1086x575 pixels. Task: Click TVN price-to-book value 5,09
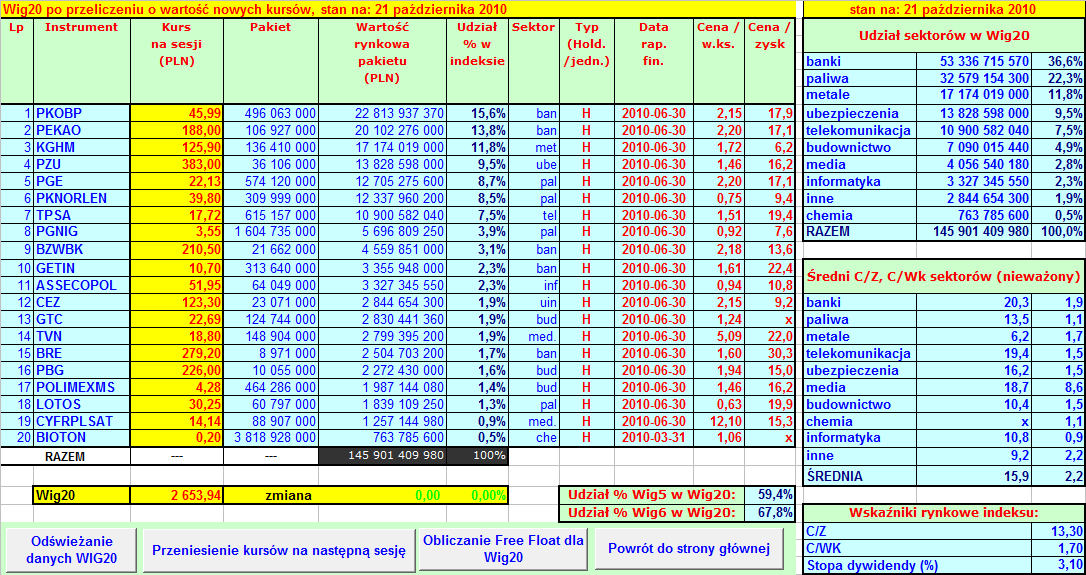tap(719, 336)
